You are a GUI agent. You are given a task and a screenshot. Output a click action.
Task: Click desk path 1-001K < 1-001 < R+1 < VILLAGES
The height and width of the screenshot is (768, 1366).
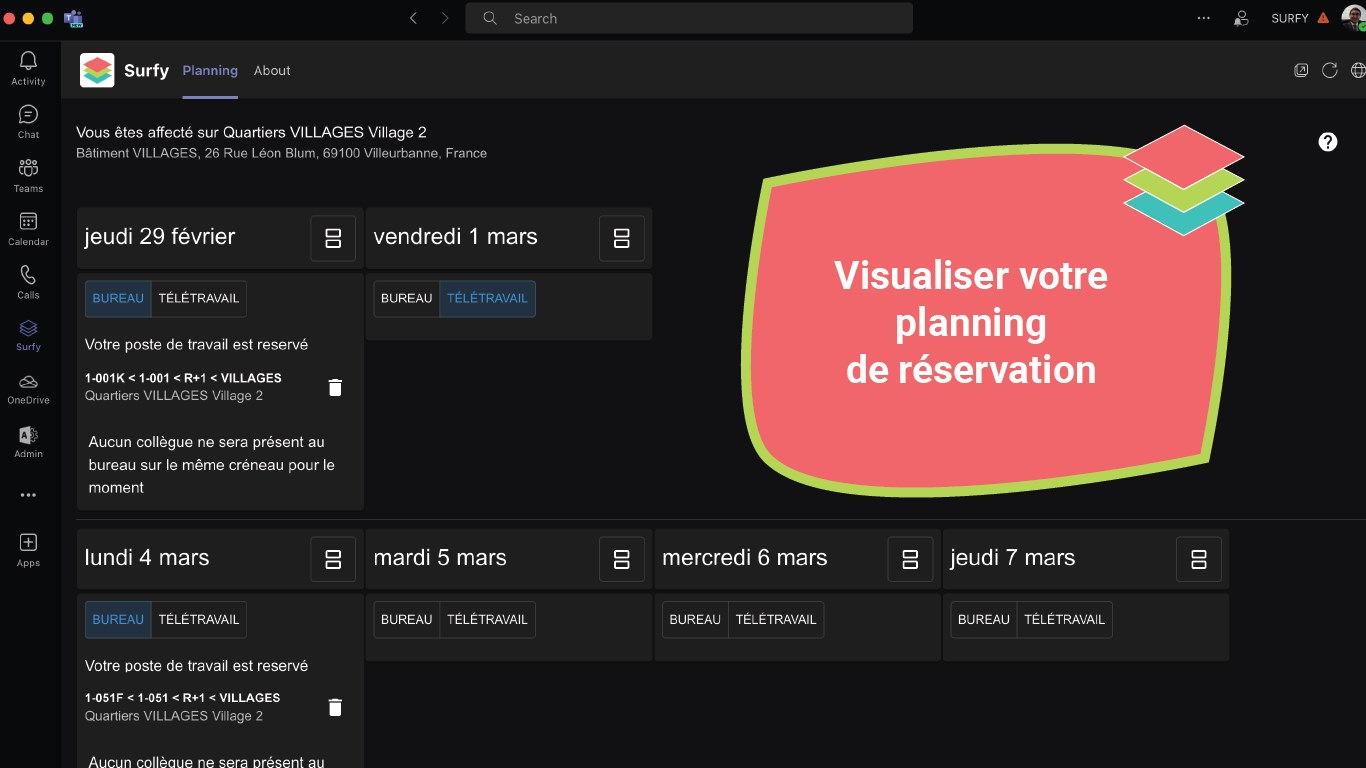click(183, 378)
